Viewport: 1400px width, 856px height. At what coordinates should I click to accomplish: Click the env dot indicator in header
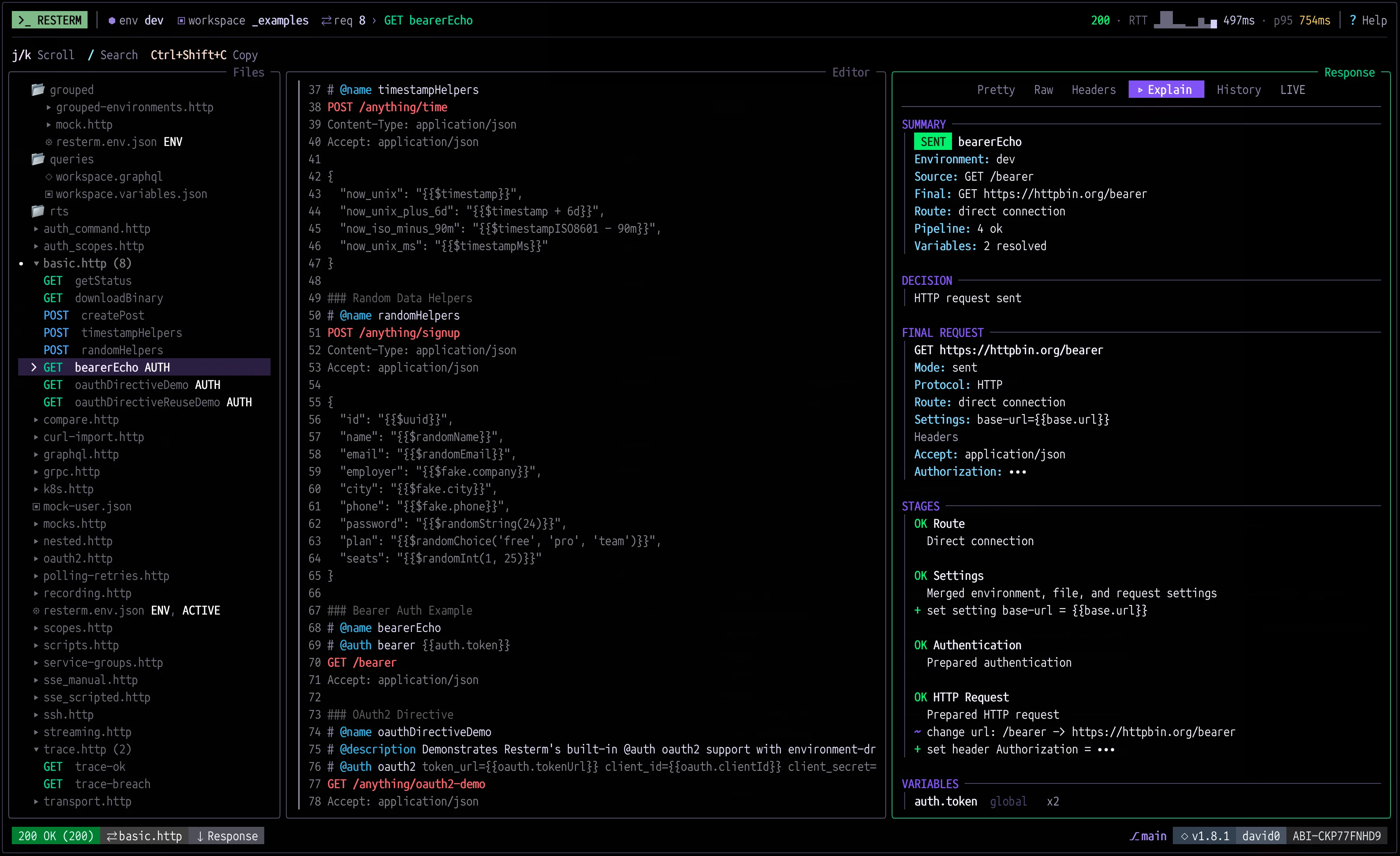click(x=112, y=21)
